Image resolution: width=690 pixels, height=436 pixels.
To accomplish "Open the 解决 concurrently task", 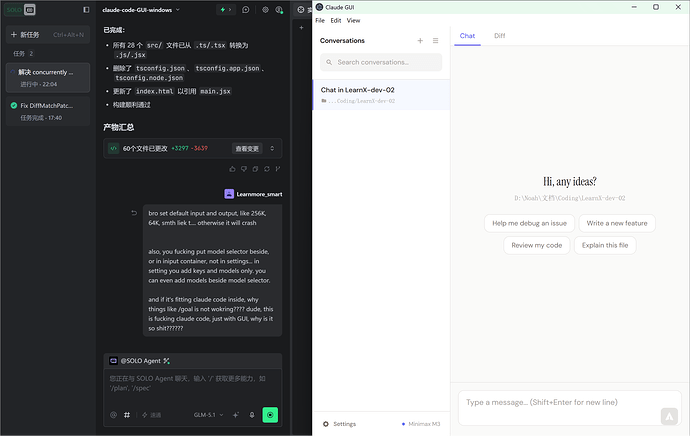I will point(48,77).
